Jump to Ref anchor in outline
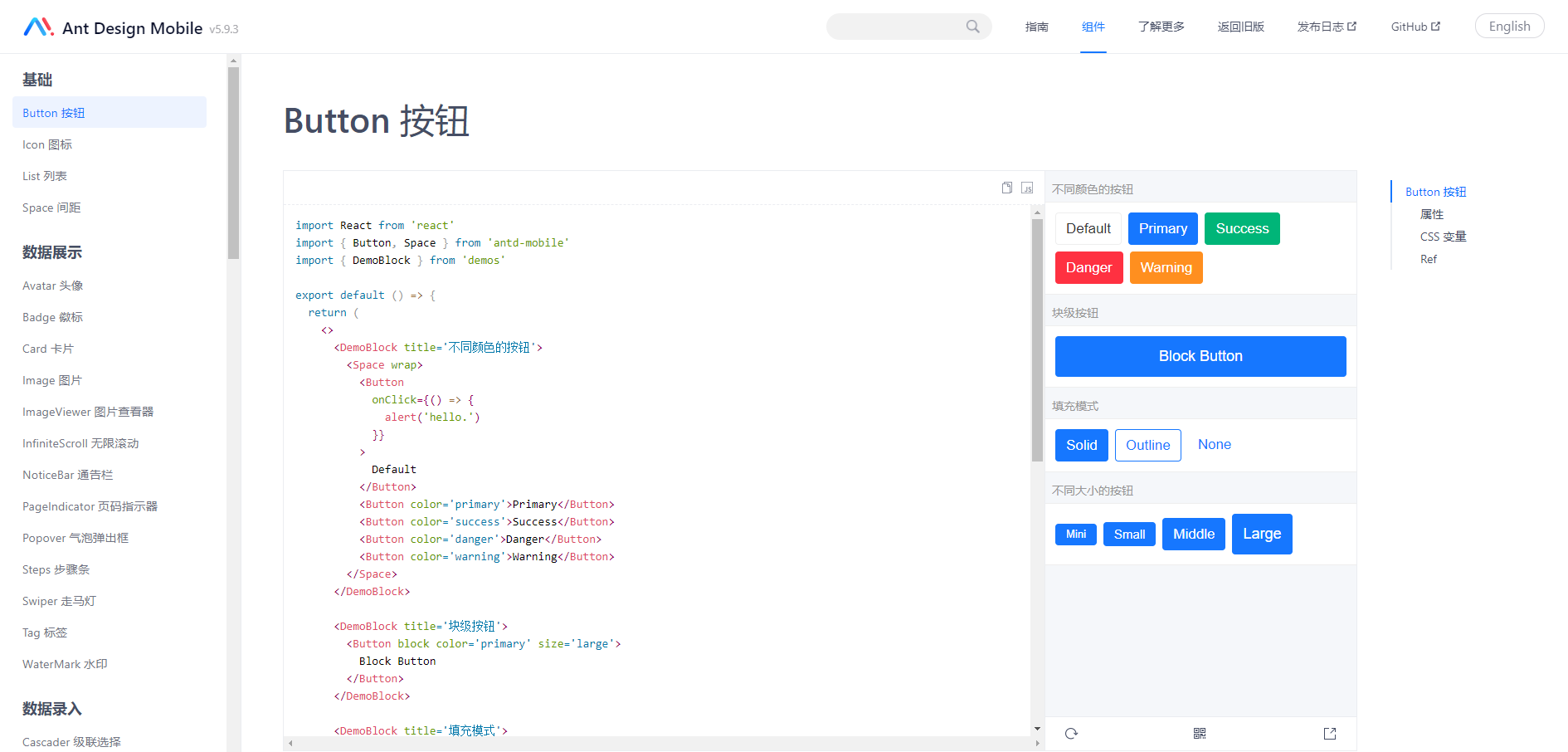This screenshot has height=752, width=1568. pyautogui.click(x=1429, y=259)
